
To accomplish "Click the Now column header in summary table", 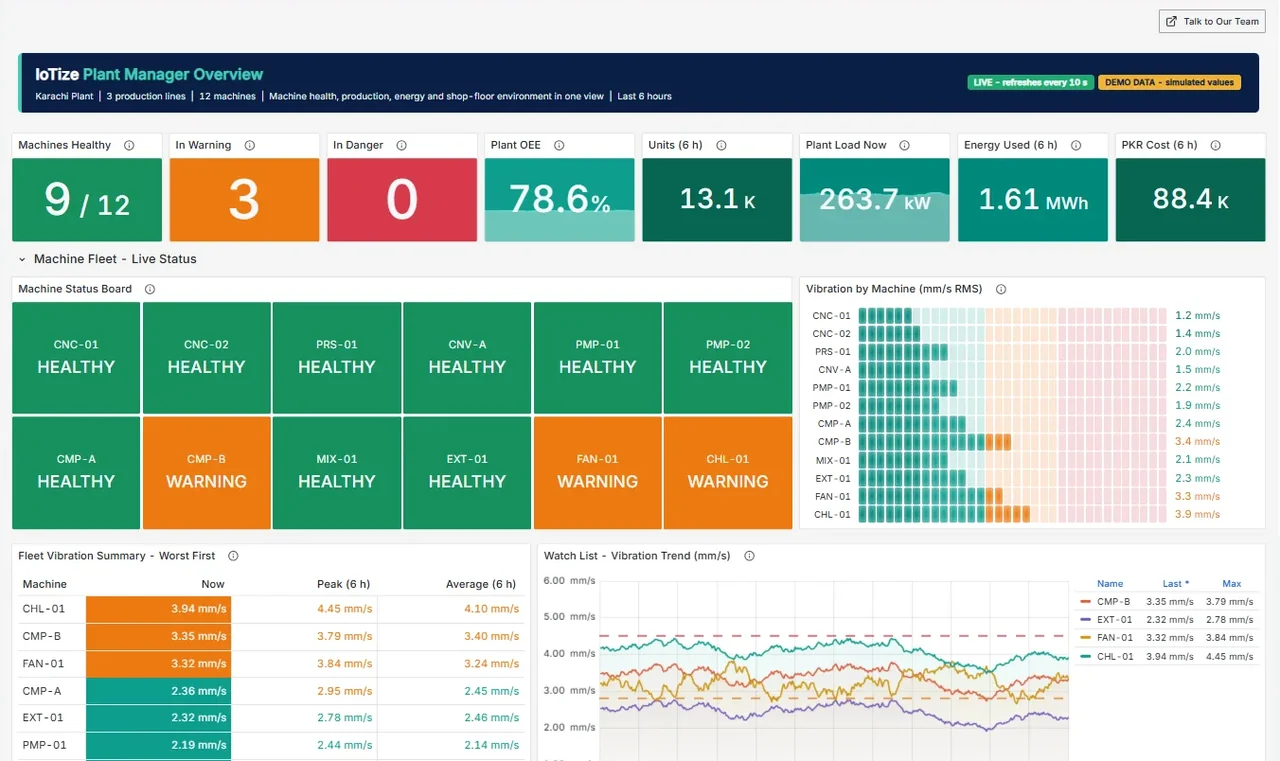I will [x=213, y=584].
